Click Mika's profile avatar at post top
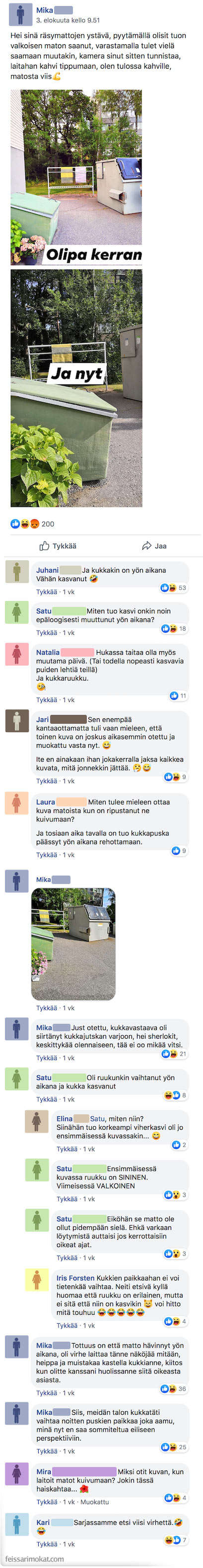Screen dimensions: 203x1568 (20, 14)
